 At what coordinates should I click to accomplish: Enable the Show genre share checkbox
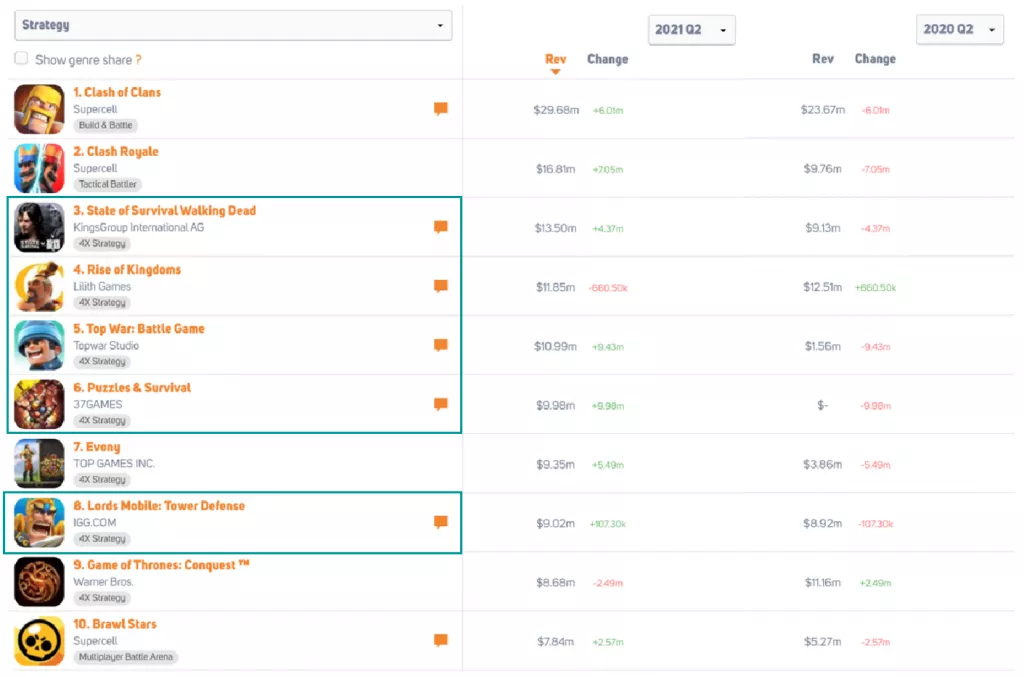tap(22, 59)
